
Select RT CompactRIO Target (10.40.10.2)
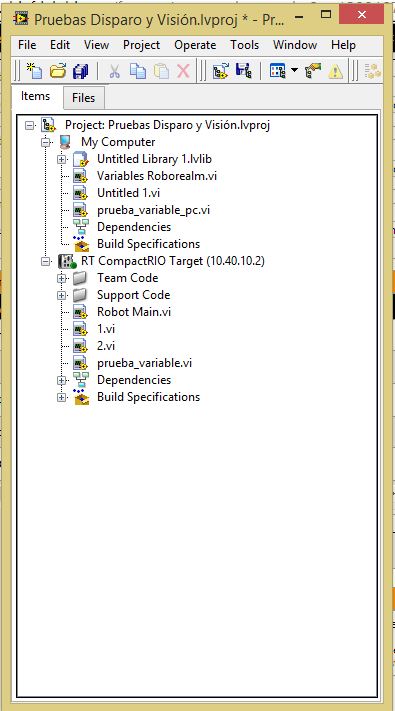(x=173, y=261)
